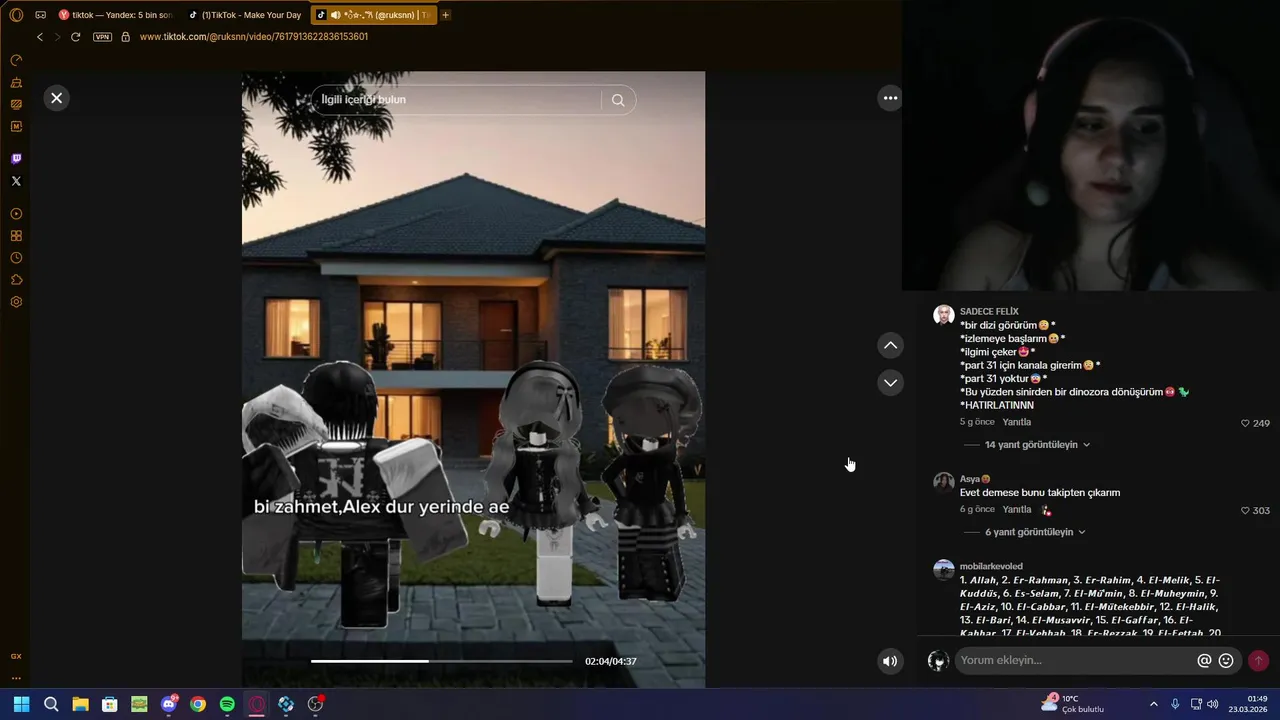Open Windows taskbar search
The height and width of the screenshot is (720, 1280).
51,704
